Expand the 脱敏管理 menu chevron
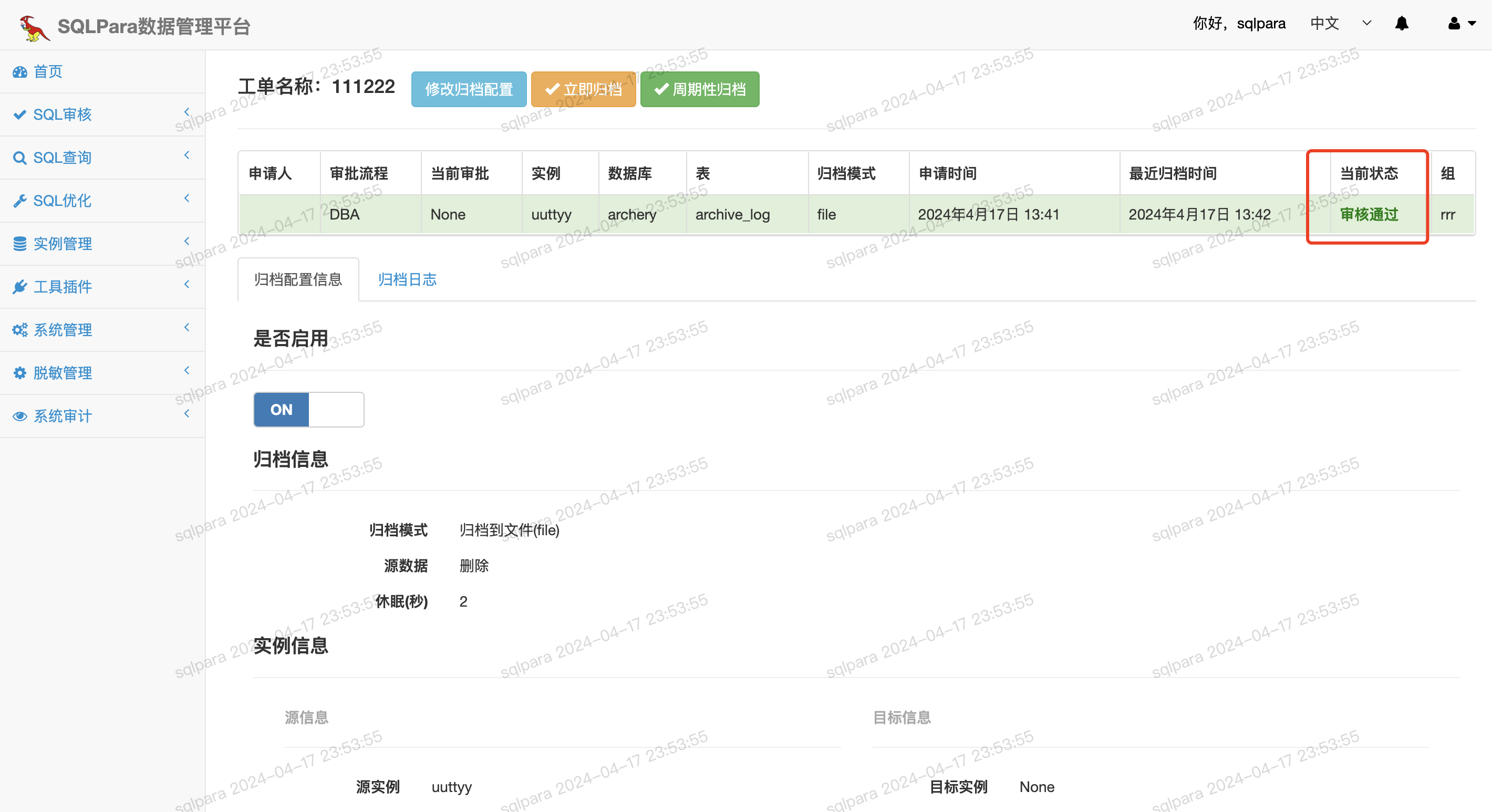 click(x=186, y=370)
